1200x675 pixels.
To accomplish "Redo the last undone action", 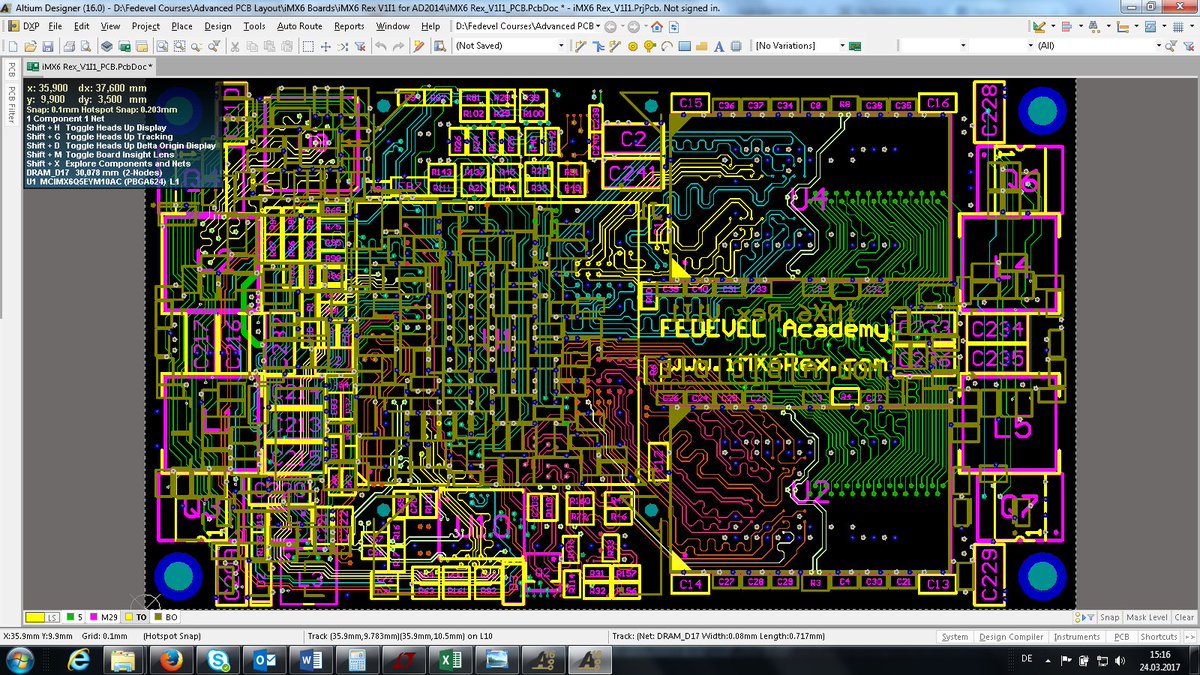I will [399, 46].
